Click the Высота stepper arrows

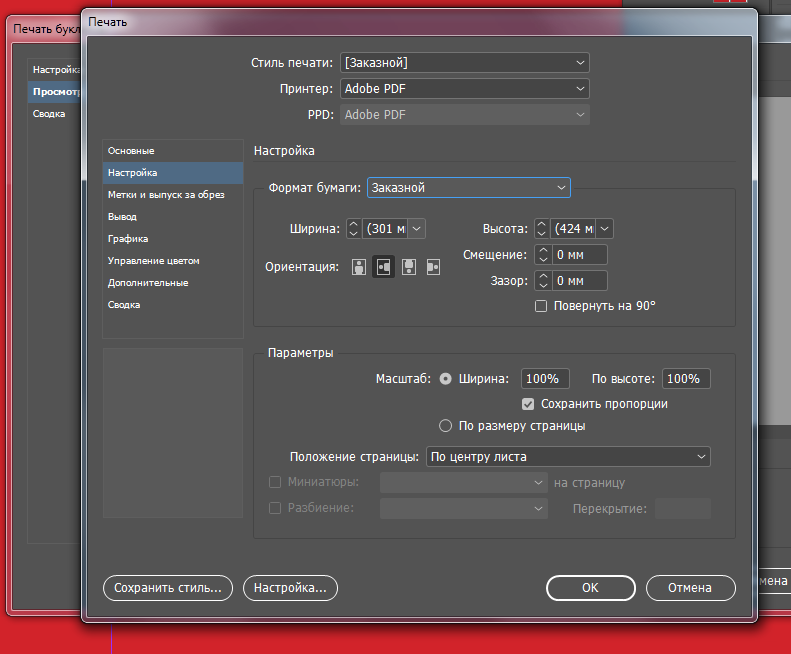tap(542, 229)
